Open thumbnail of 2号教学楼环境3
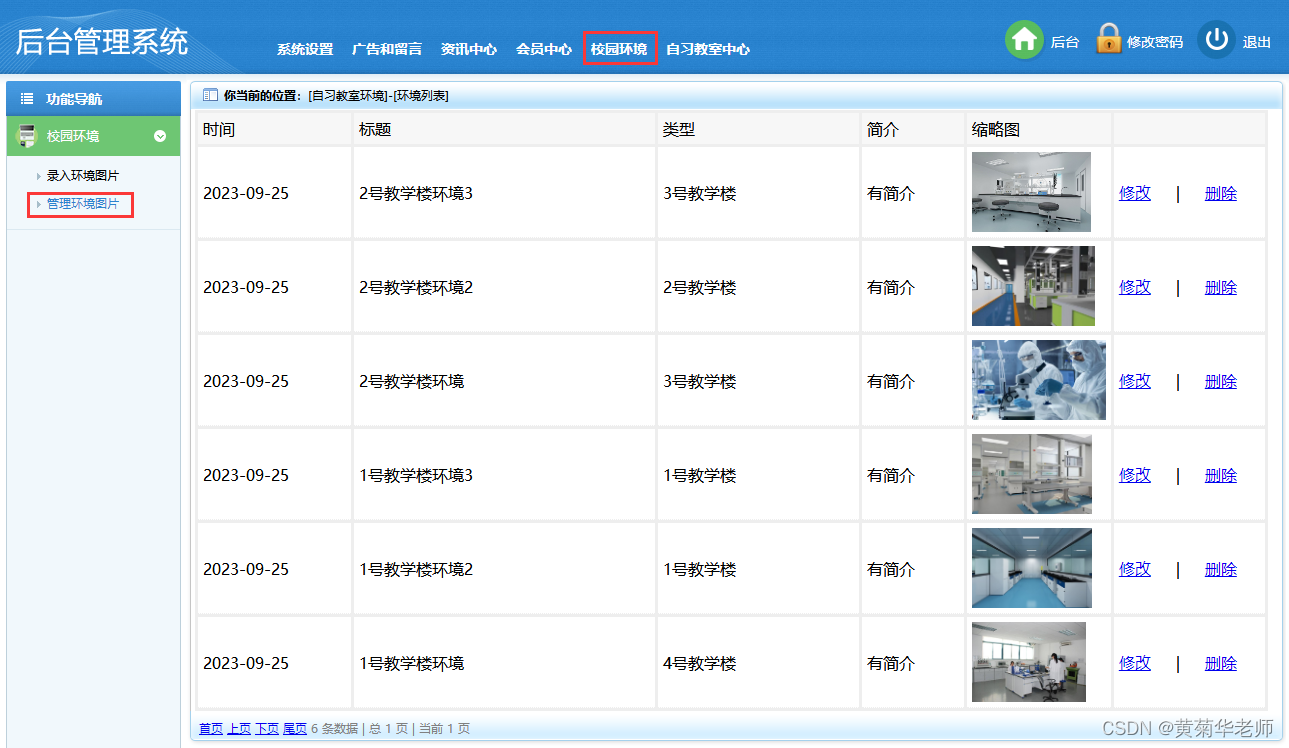This screenshot has width=1289, height=748. point(1031,192)
